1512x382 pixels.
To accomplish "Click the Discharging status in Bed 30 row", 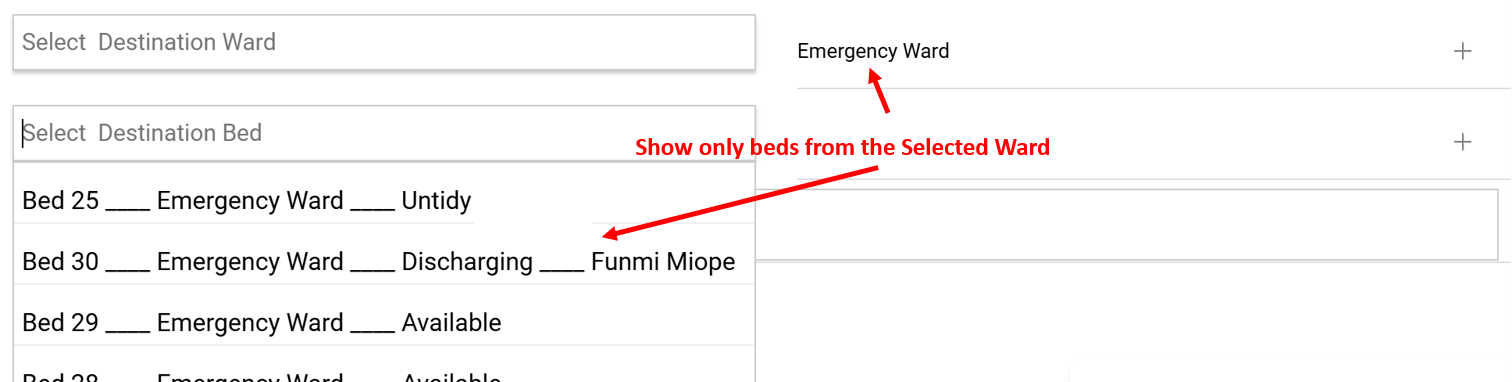I will [x=467, y=263].
